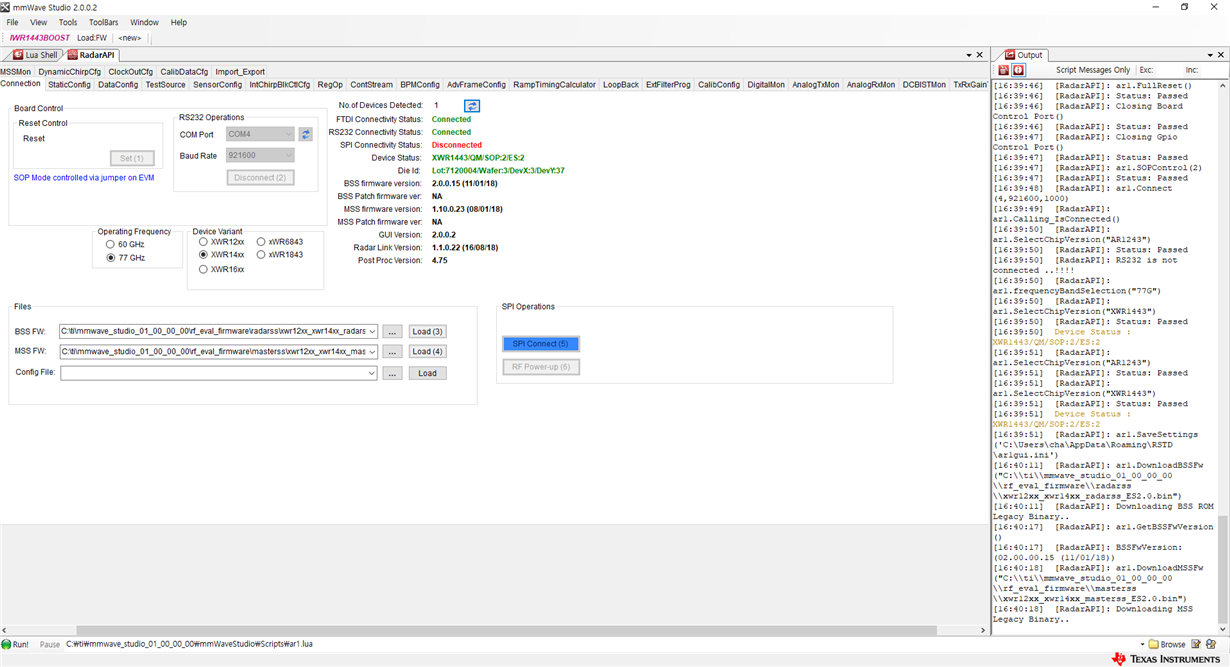Open the View menu
This screenshot has height=667, width=1230.
(x=38, y=22)
